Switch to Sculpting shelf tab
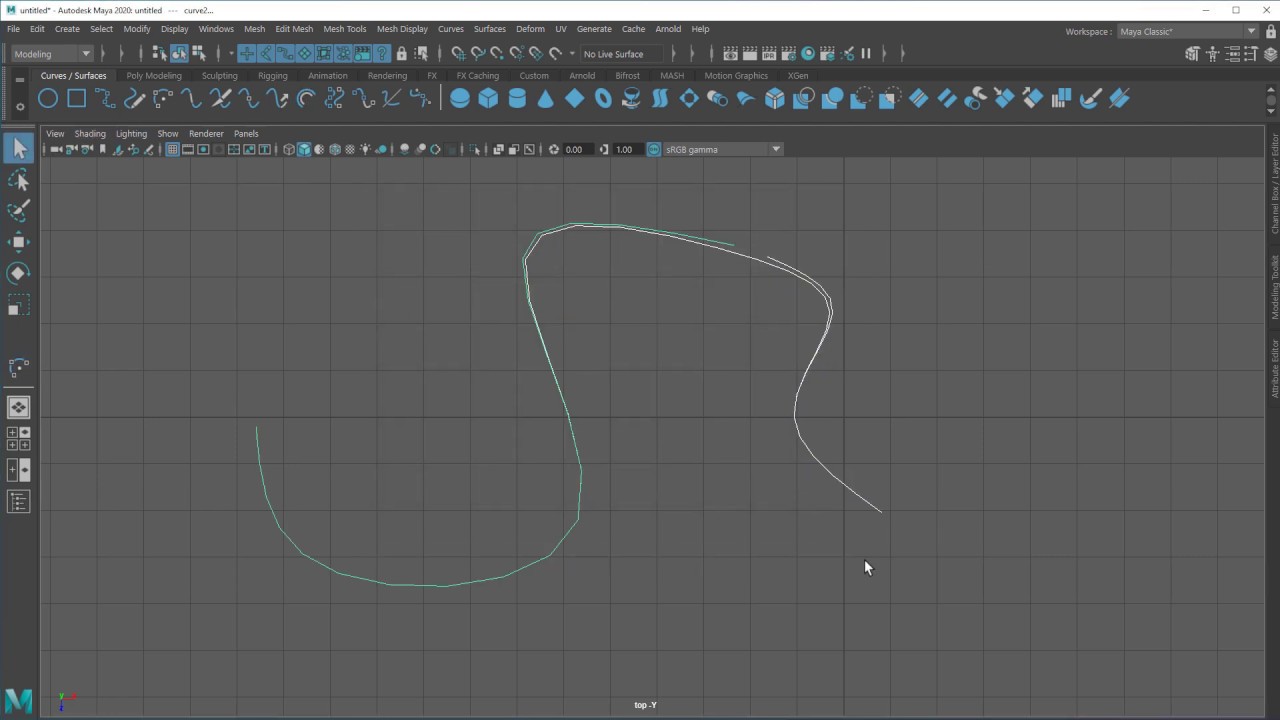This screenshot has width=1280, height=720. 219,76
